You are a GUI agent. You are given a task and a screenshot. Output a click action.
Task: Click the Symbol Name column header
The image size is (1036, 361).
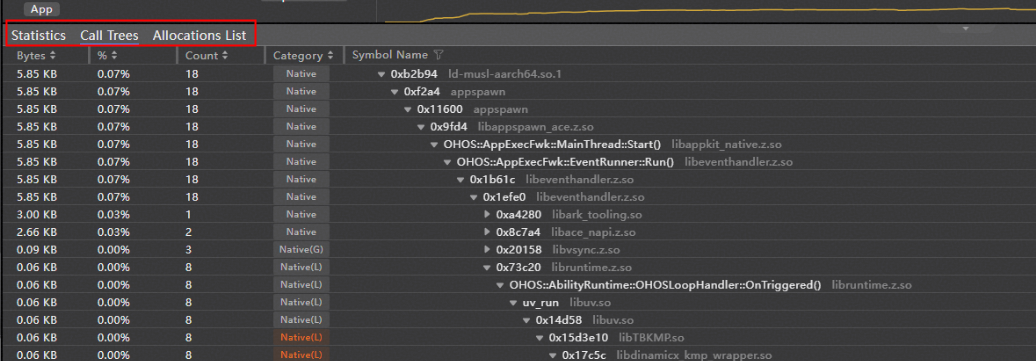(x=390, y=55)
